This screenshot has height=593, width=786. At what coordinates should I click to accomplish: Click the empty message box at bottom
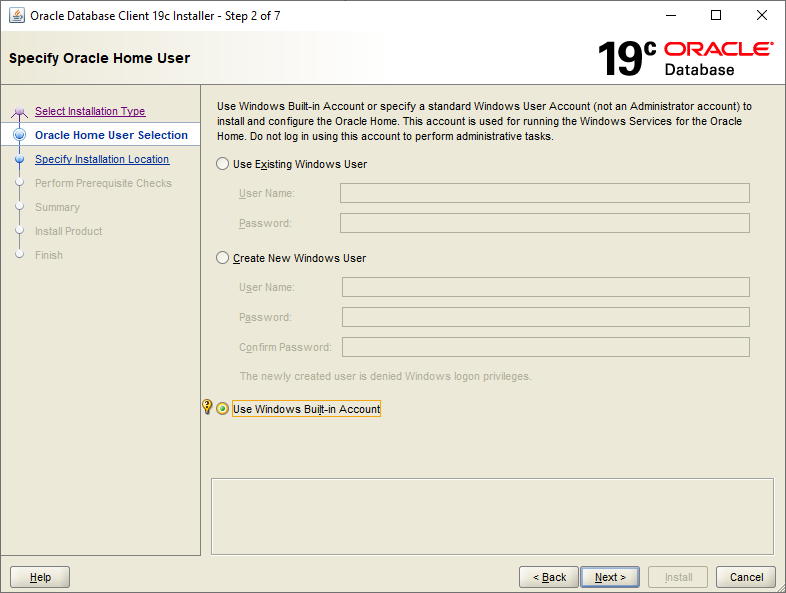point(492,516)
